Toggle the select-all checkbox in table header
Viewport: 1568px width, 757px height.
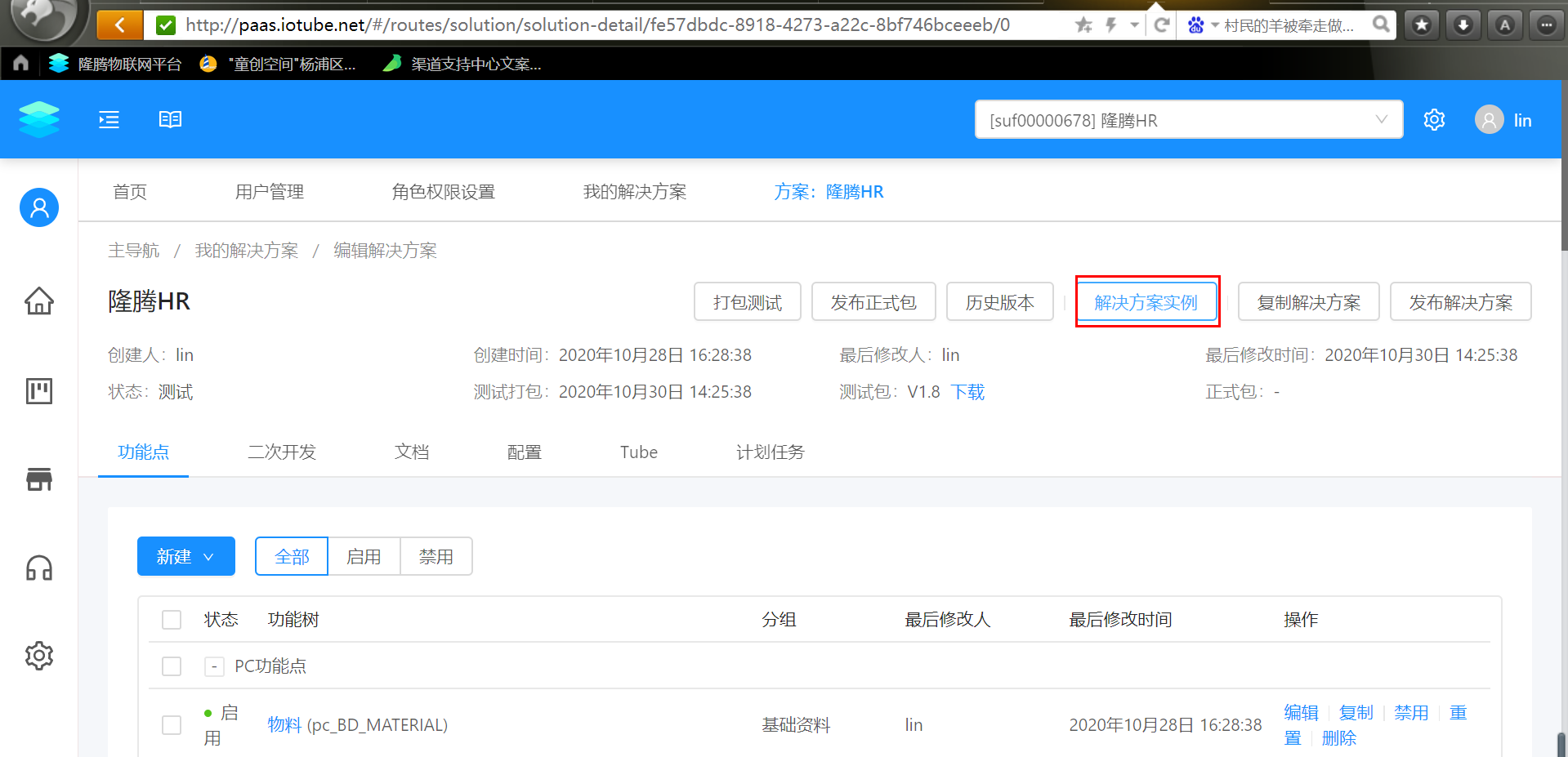click(172, 620)
